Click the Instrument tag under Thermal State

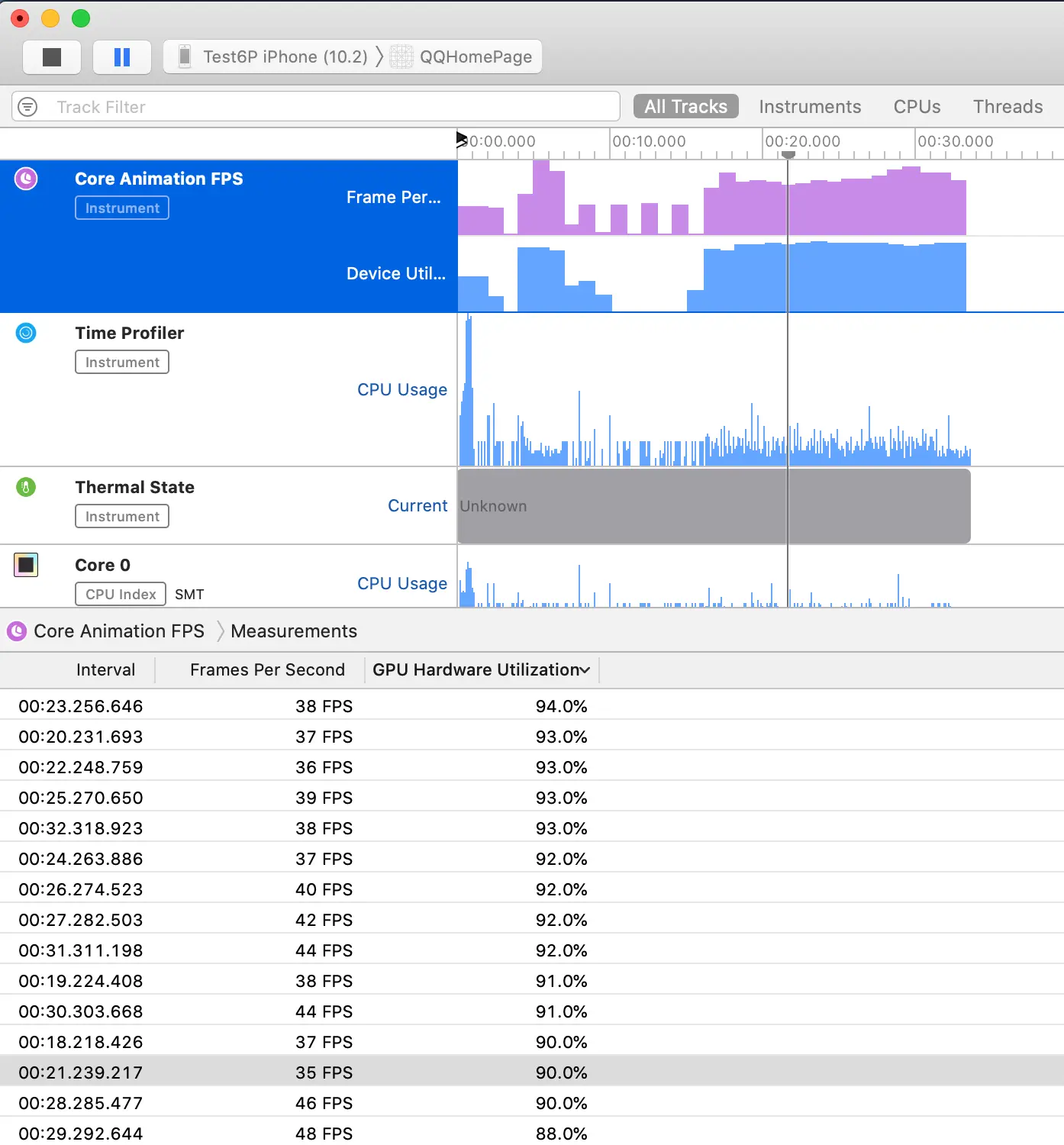click(122, 516)
